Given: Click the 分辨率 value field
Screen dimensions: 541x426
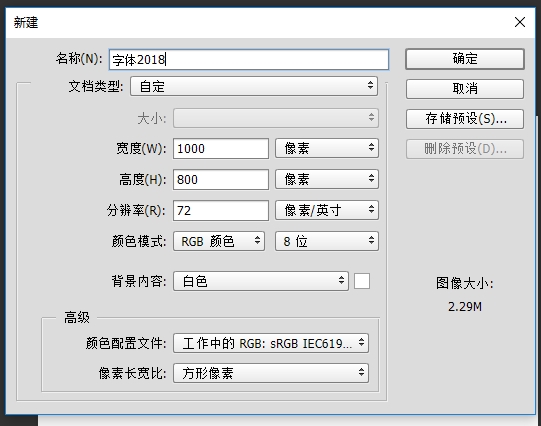Looking at the screenshot, I should [x=221, y=210].
